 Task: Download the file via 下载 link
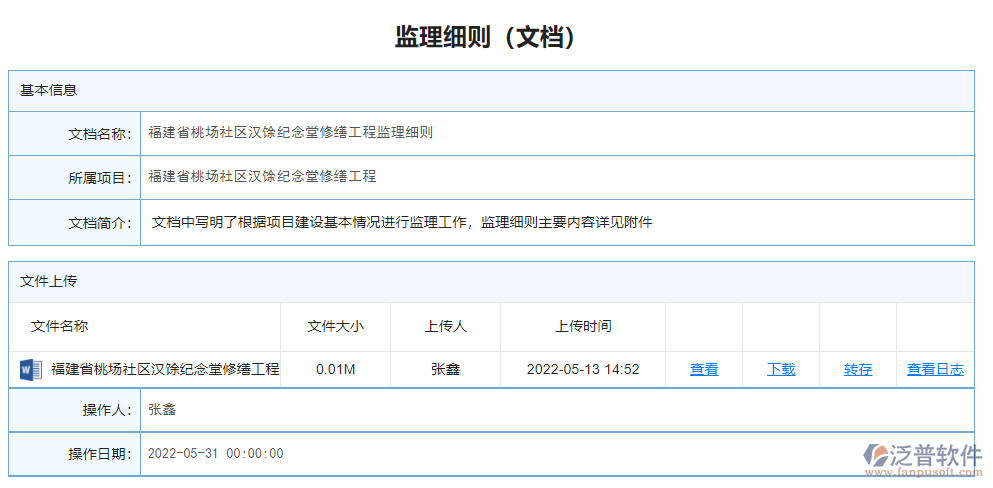coord(781,370)
